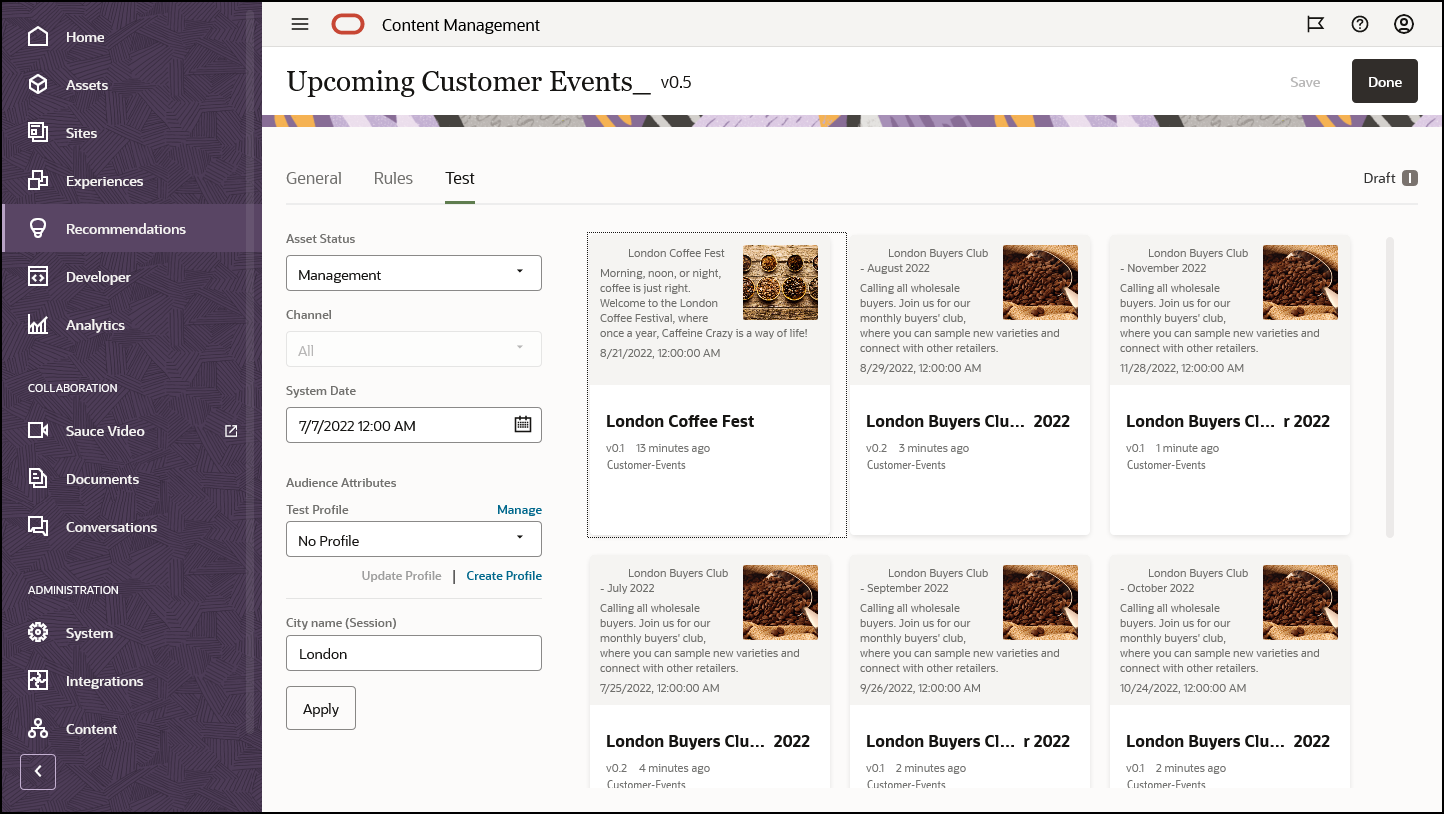Click the Apply button
Viewport: 1444px width, 814px height.
point(321,709)
